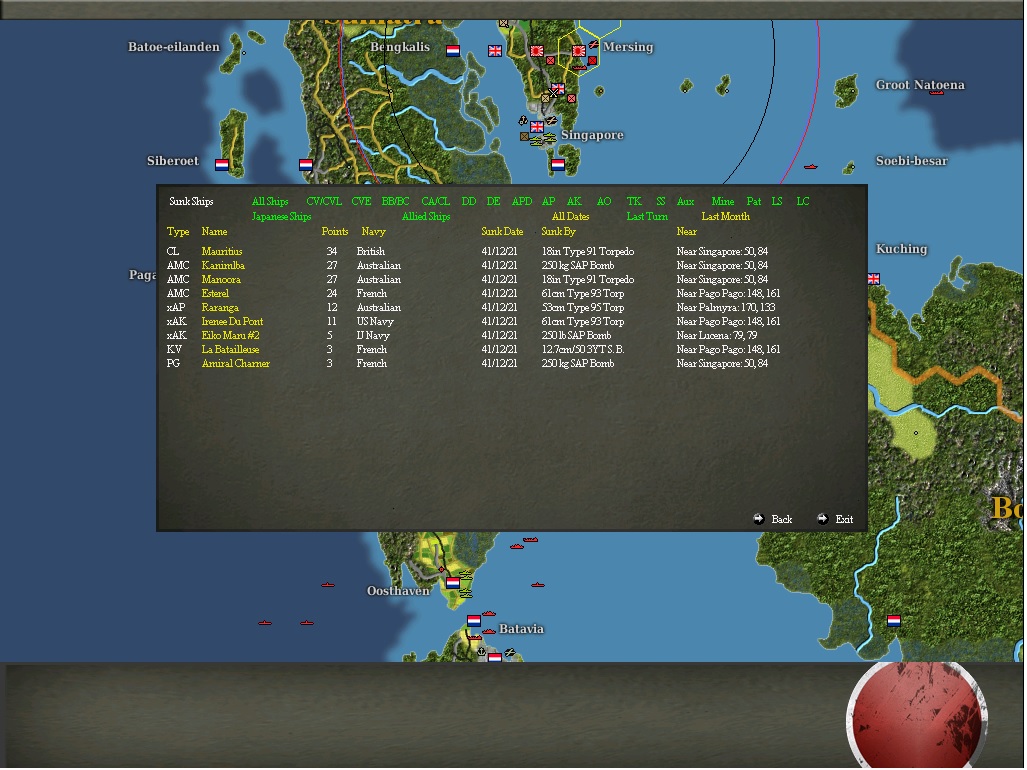Click the Batavia map label
1027x770 pixels.
tap(522, 629)
